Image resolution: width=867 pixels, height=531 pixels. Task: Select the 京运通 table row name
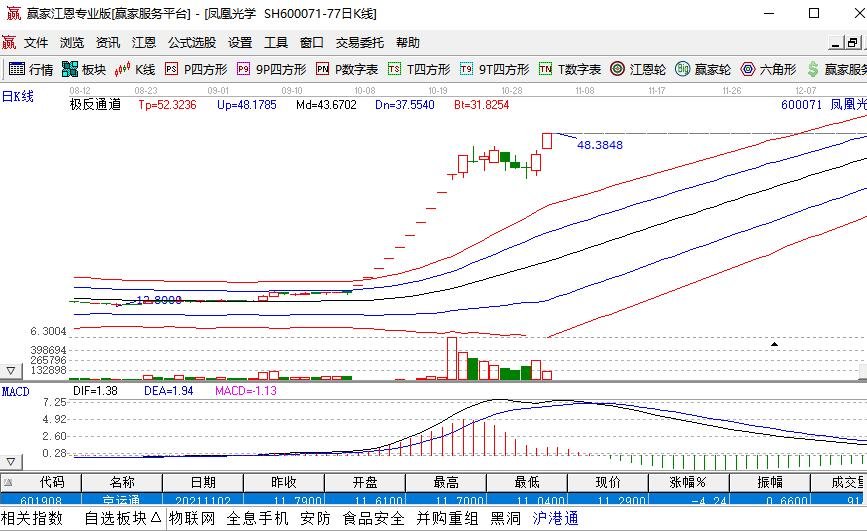coord(122,499)
